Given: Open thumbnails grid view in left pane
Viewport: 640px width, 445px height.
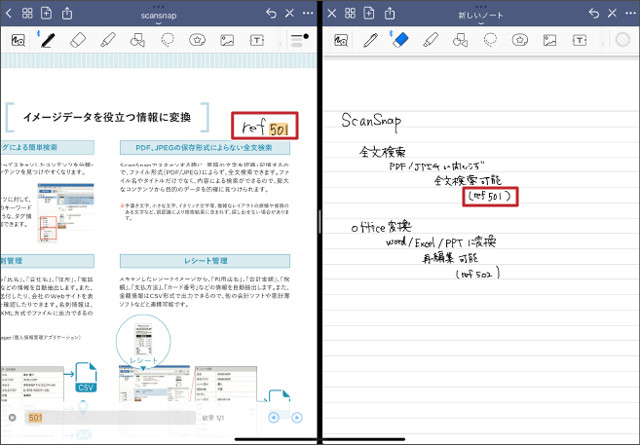Looking at the screenshot, I should [x=28, y=13].
